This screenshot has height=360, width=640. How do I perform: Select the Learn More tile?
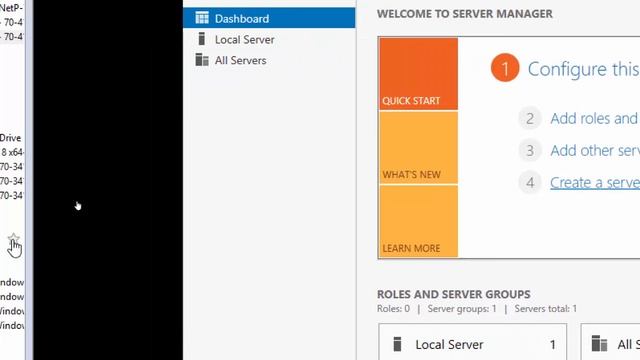418,222
